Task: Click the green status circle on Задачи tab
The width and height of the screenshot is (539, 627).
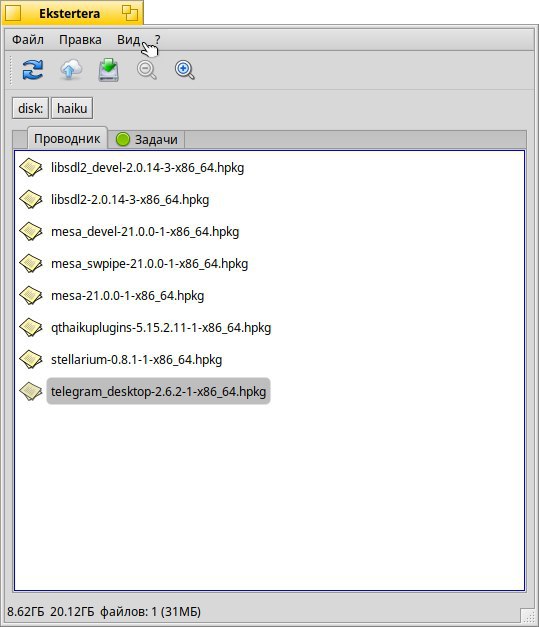Action: [123, 139]
